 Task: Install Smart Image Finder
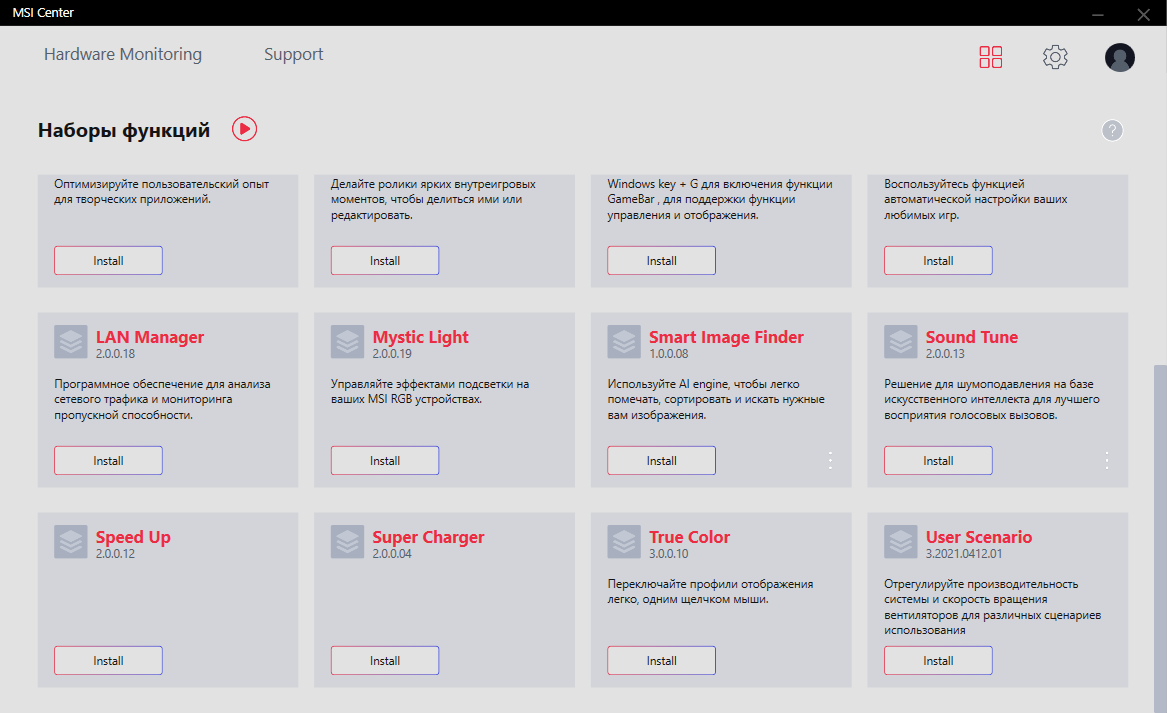661,461
